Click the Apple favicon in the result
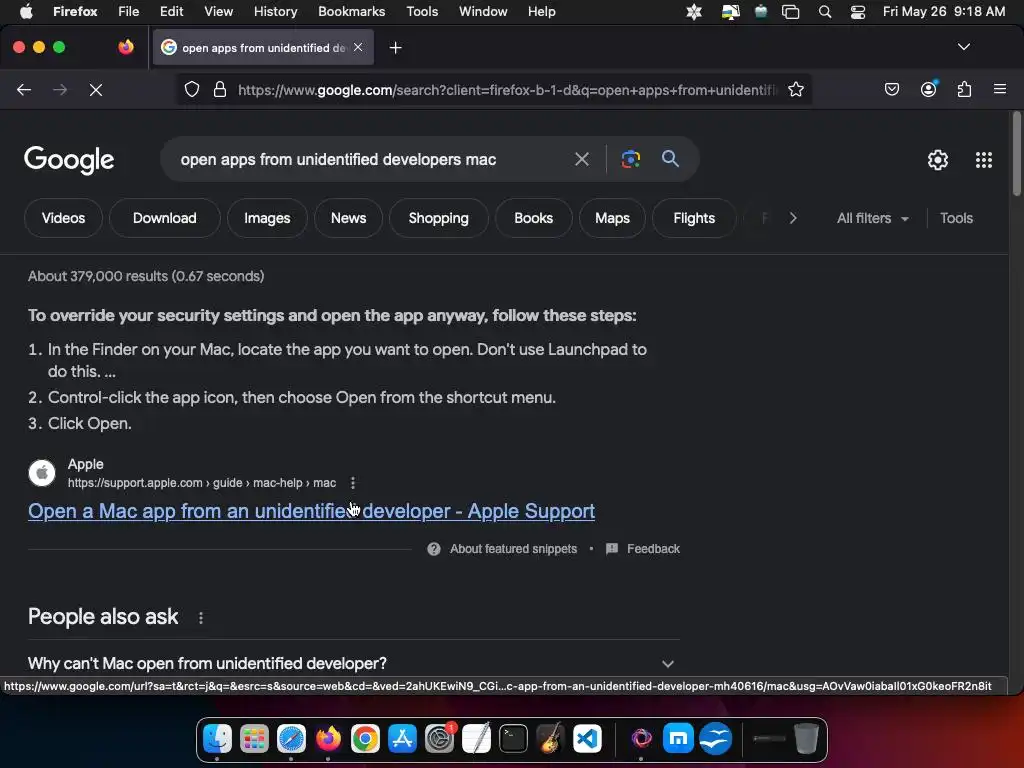 coord(42,473)
